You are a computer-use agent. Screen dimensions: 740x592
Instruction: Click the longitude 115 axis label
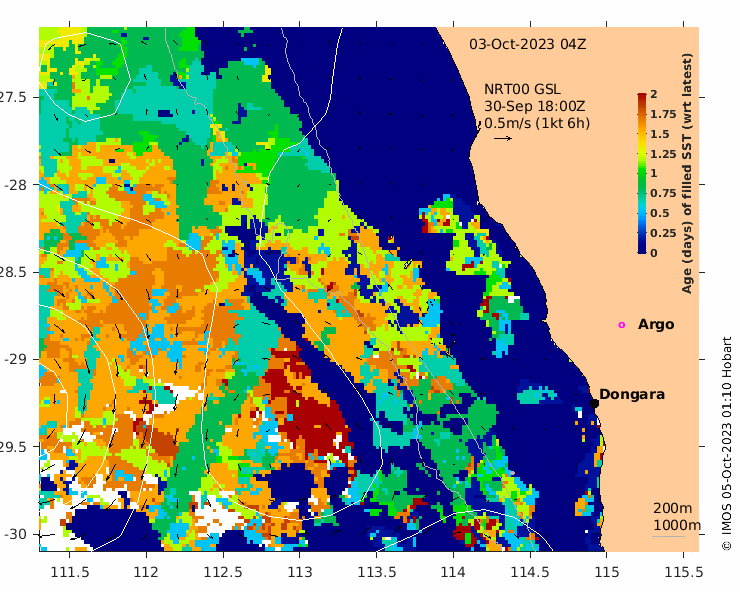[x=606, y=572]
